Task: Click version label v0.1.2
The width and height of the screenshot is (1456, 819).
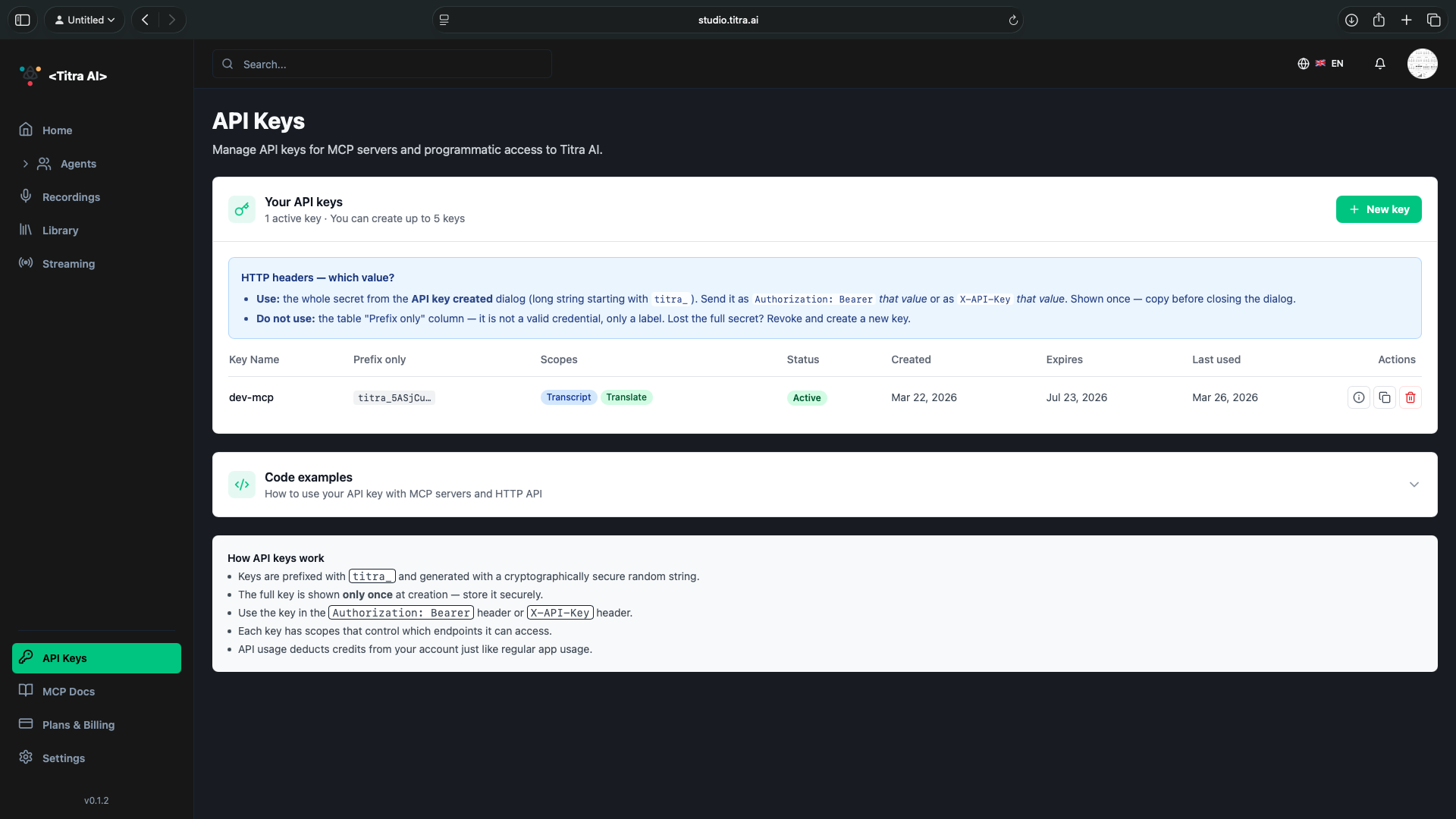Action: pos(96,801)
